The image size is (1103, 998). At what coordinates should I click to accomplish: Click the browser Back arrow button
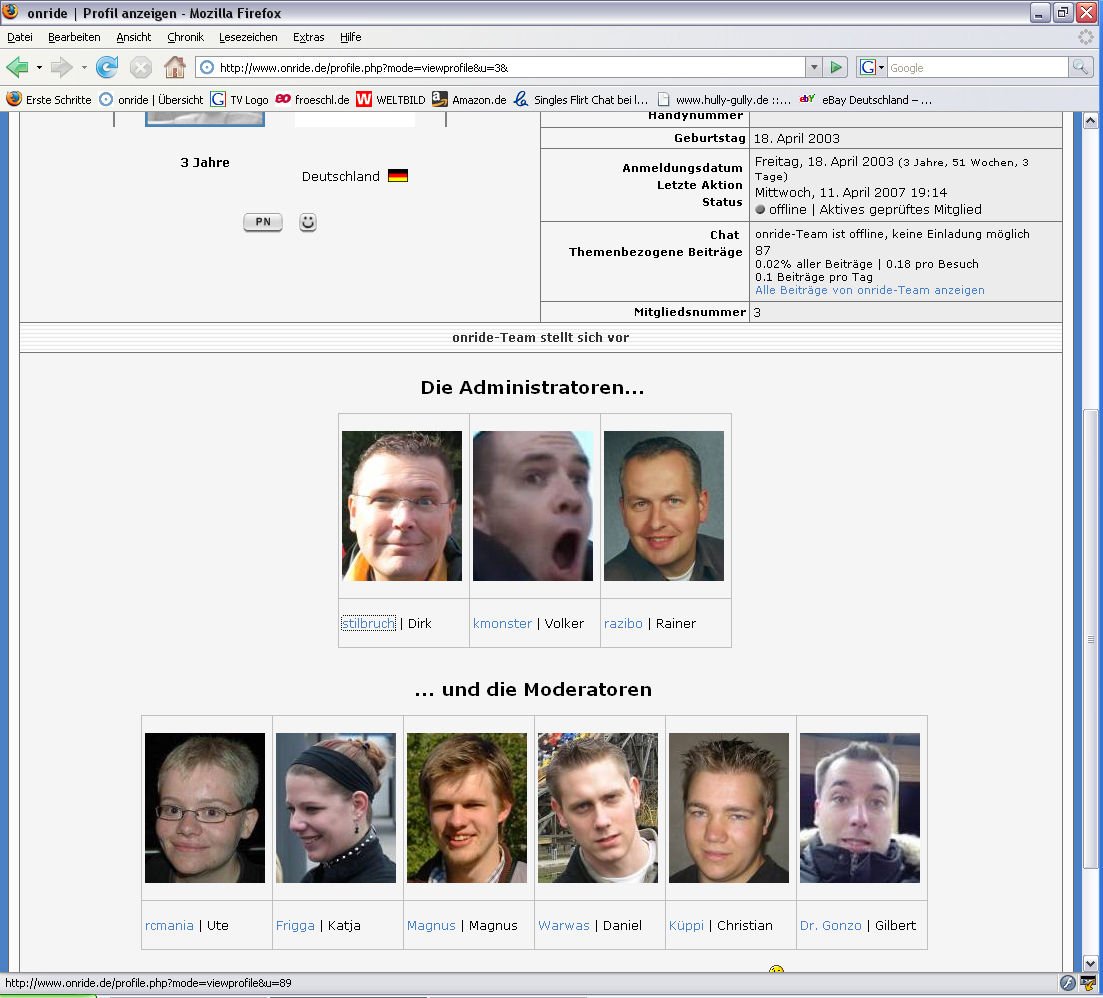coord(18,68)
